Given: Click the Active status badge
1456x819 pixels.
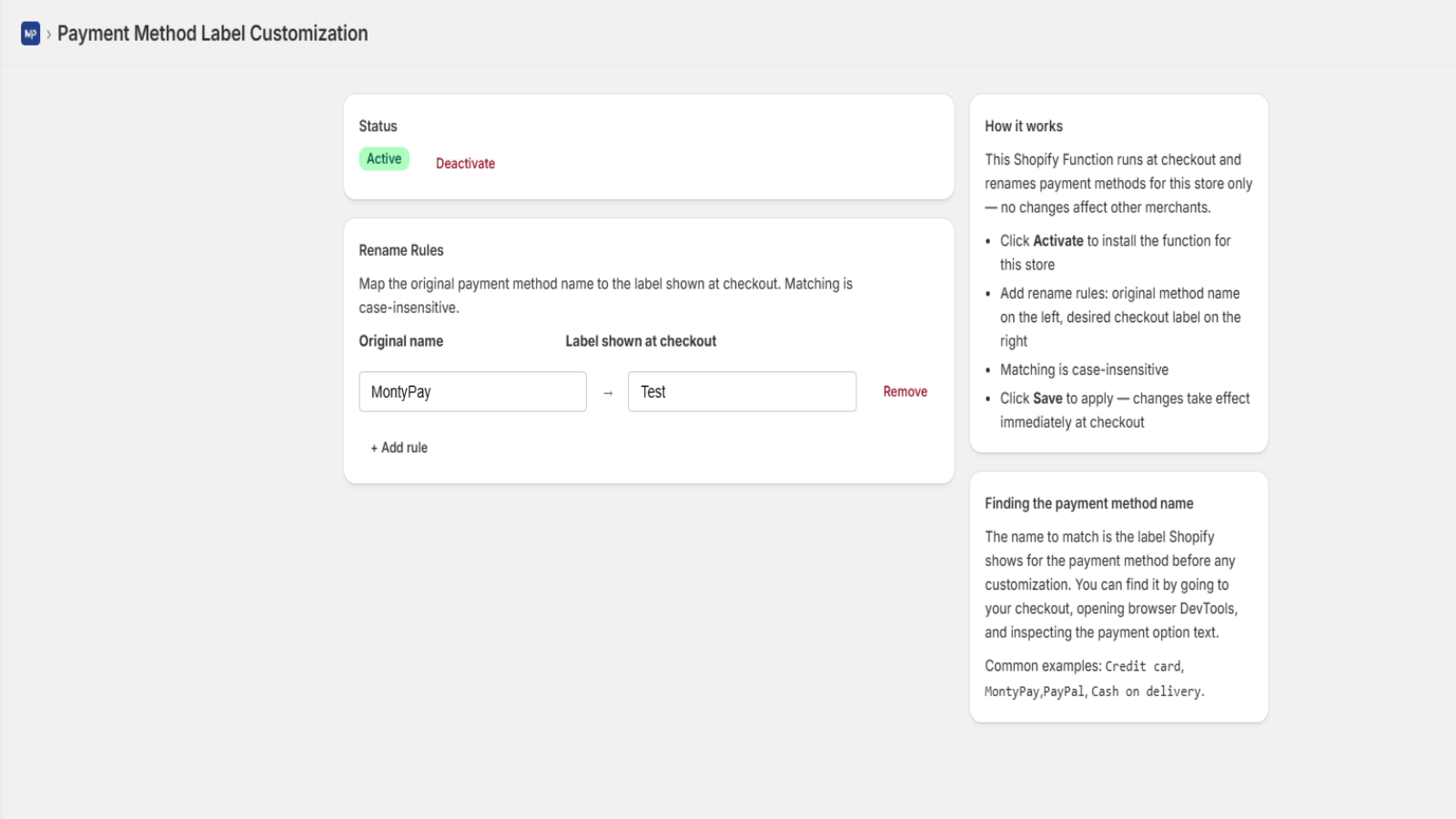Looking at the screenshot, I should [x=384, y=158].
